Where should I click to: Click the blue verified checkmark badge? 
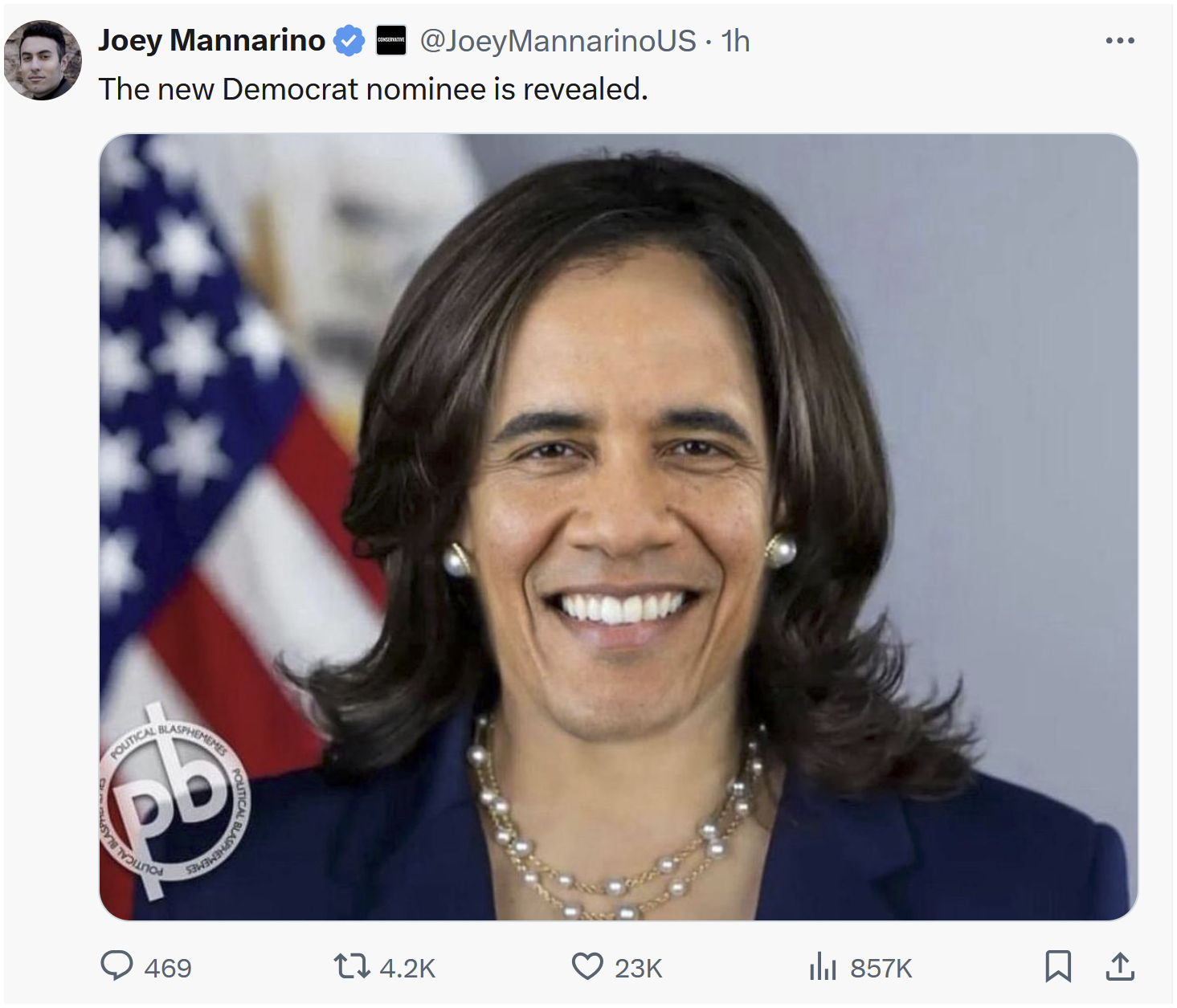tap(349, 40)
